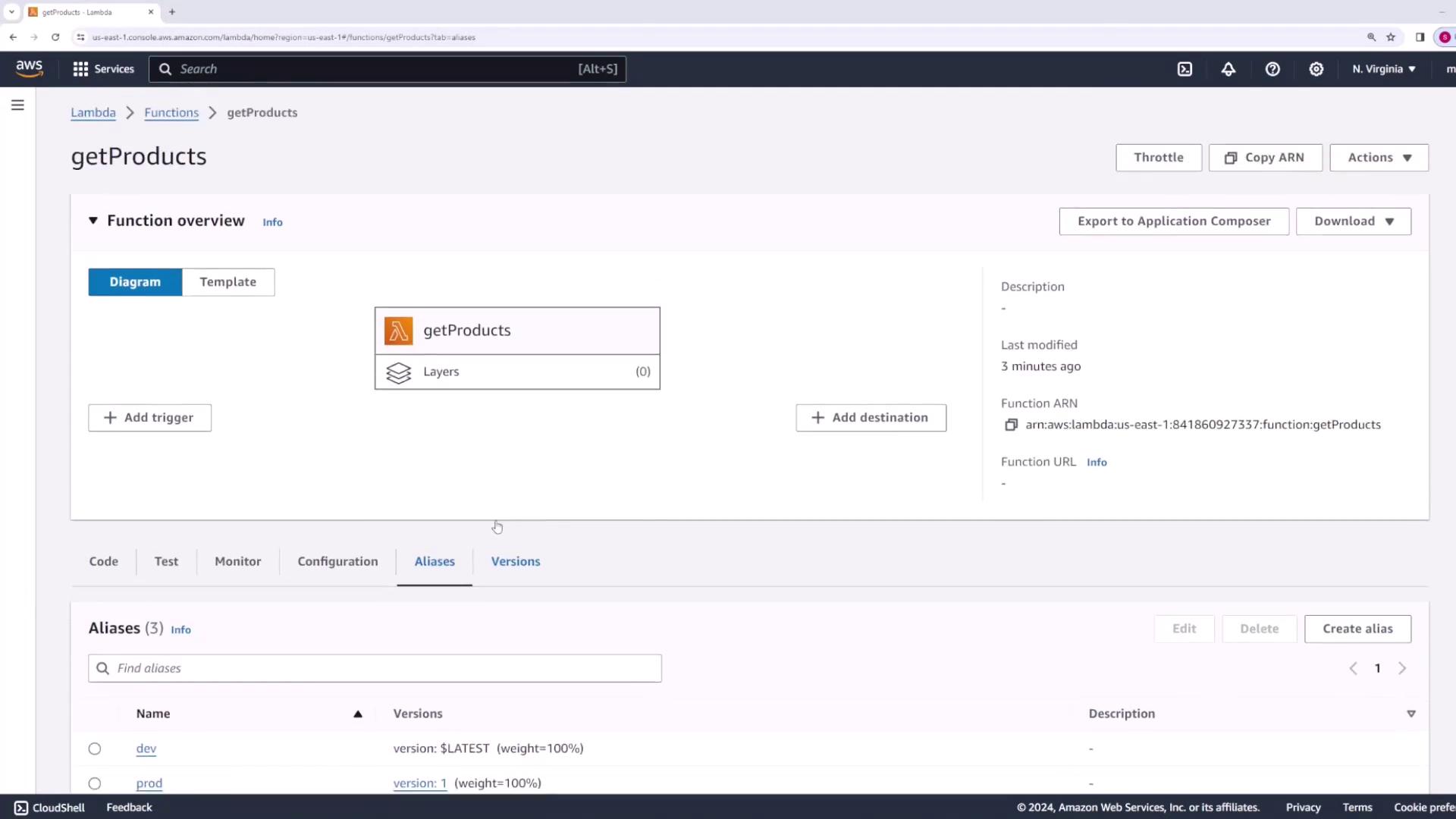
Task: Click the browser back arrow
Action: click(13, 37)
